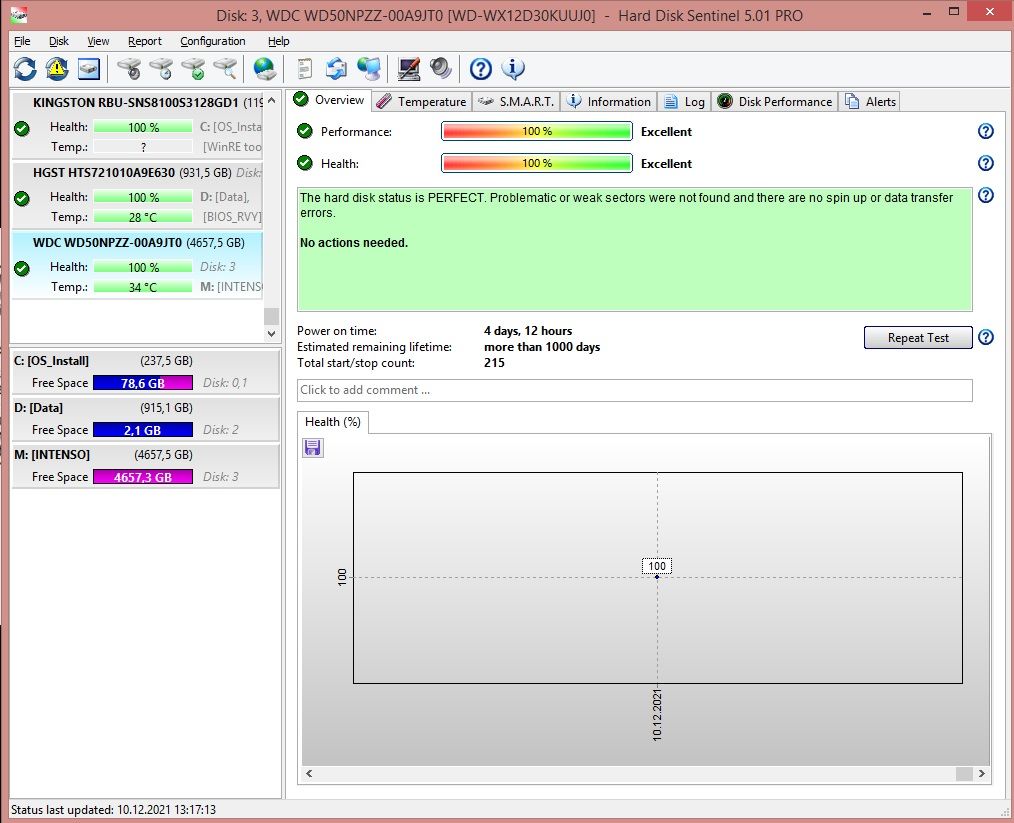
Task: Open the Report menu
Action: coord(145,41)
